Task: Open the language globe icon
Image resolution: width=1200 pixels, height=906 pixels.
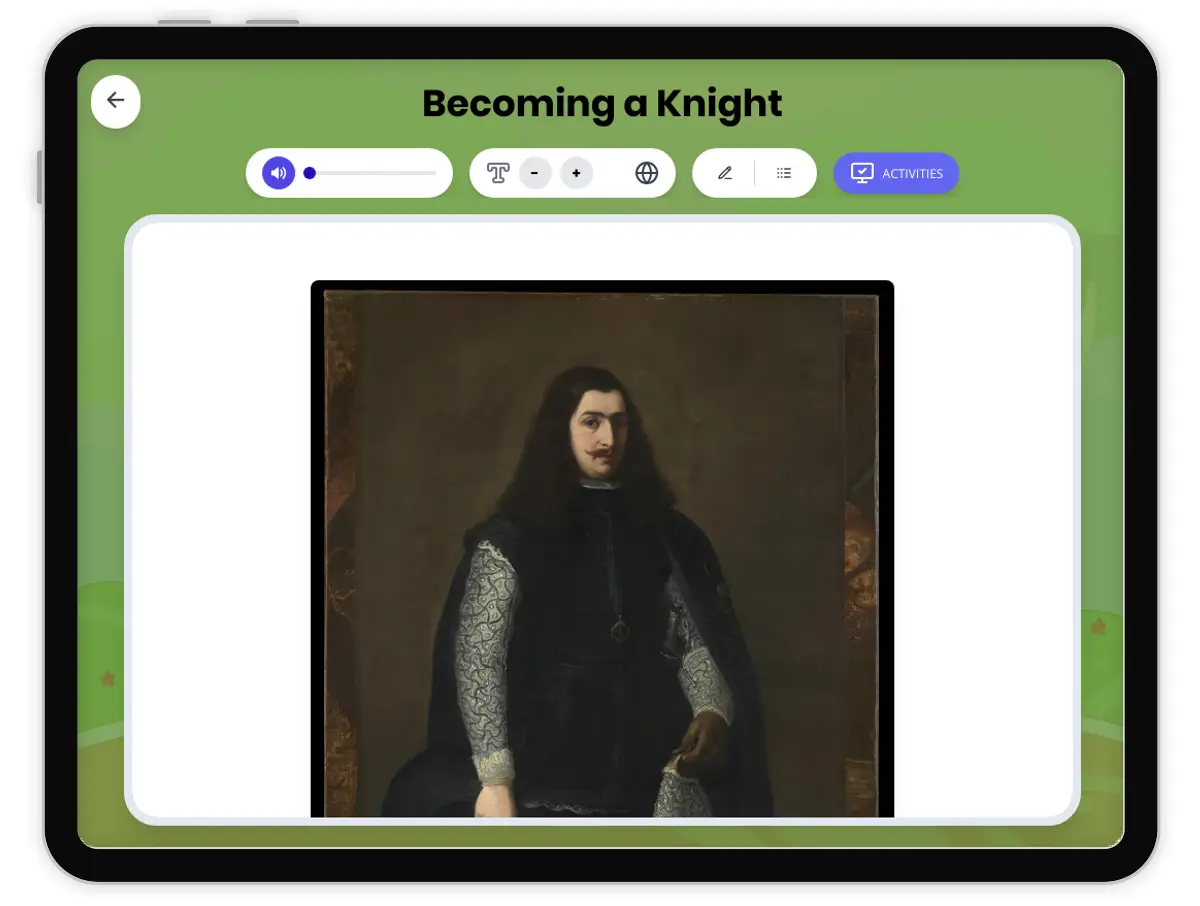Action: click(647, 173)
